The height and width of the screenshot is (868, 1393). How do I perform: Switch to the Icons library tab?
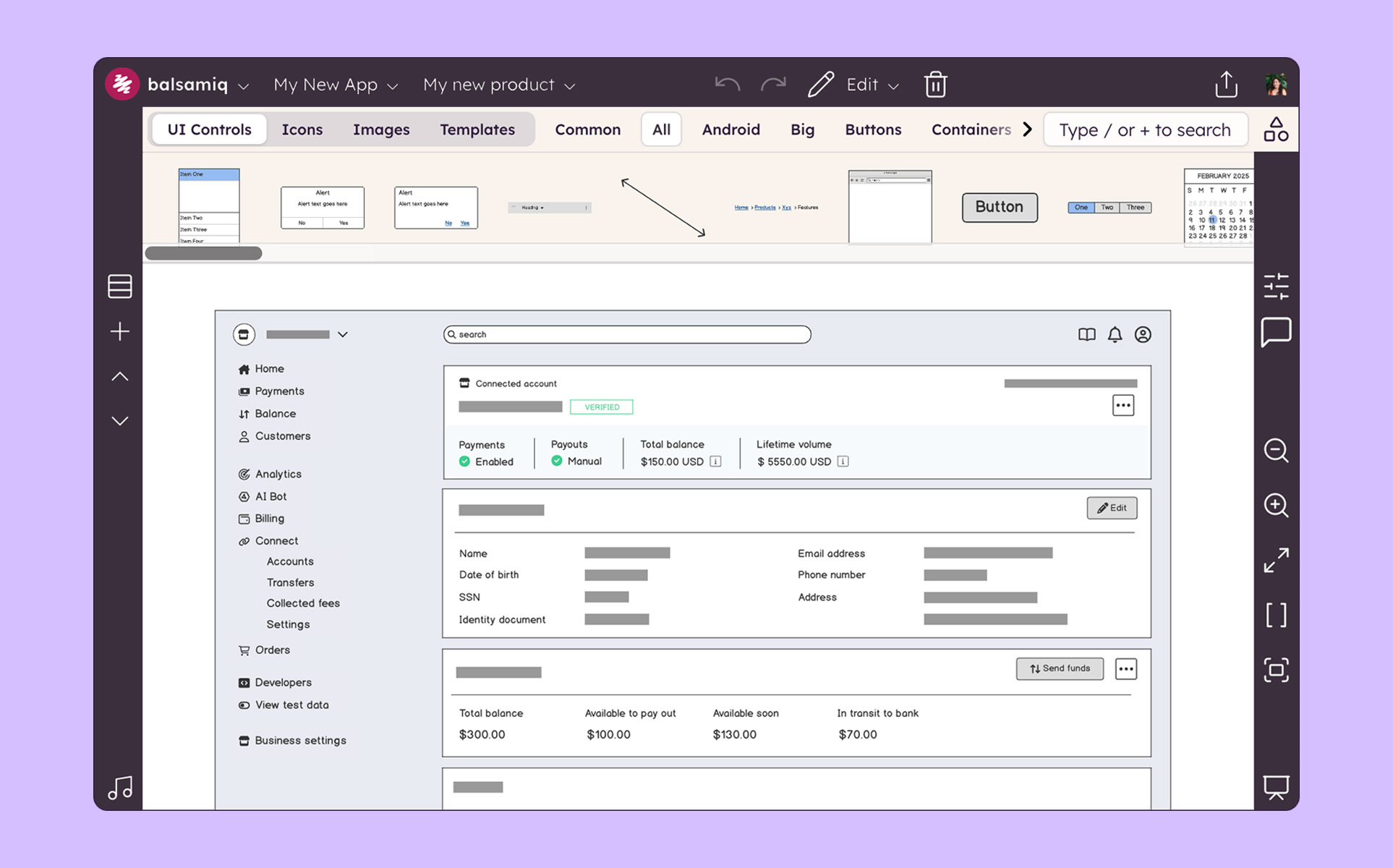pos(302,129)
